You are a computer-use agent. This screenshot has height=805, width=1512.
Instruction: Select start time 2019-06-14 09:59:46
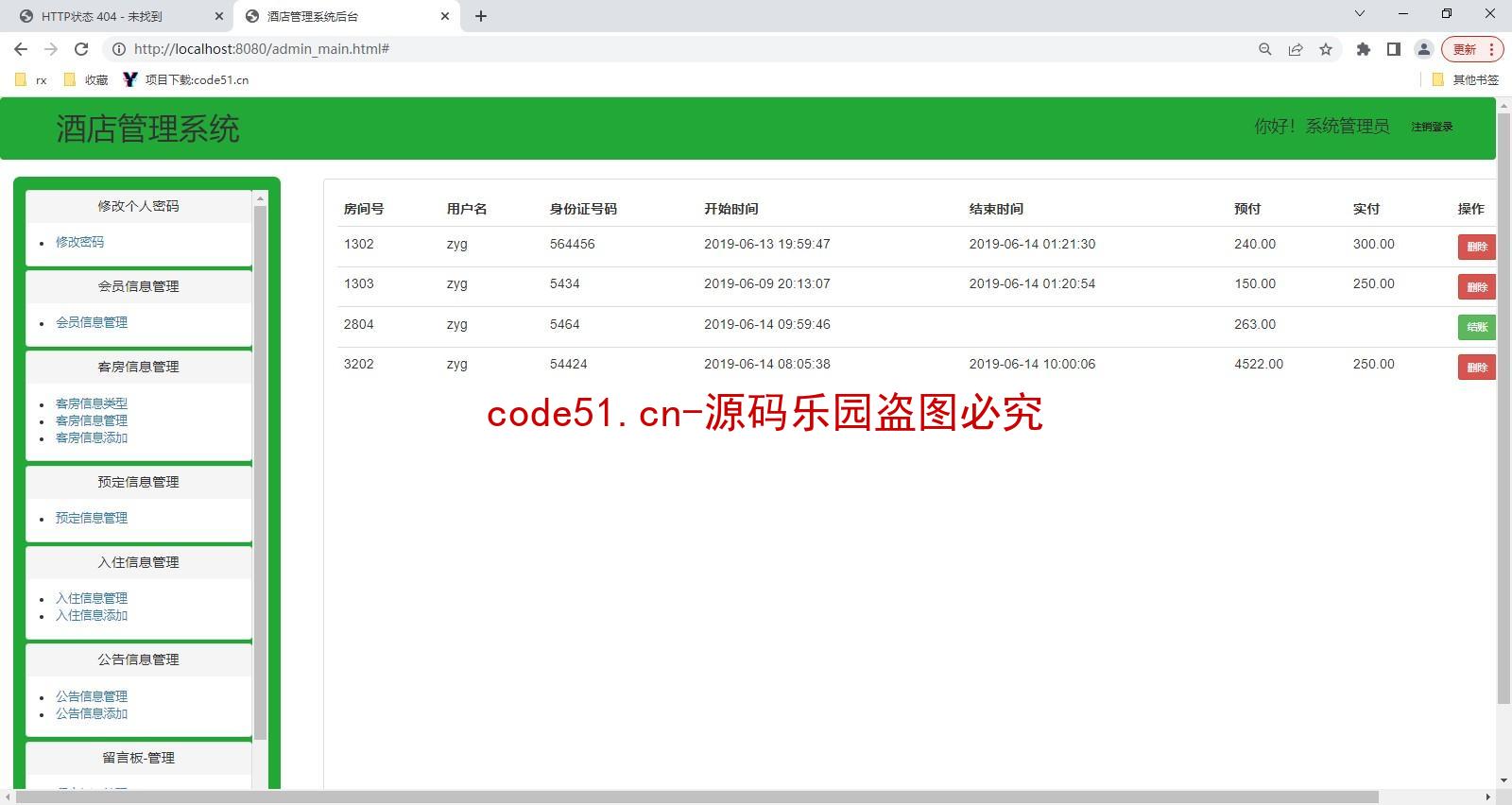pos(767,324)
